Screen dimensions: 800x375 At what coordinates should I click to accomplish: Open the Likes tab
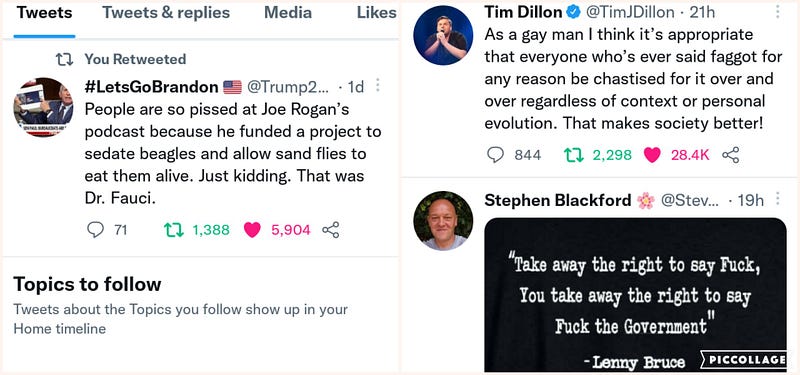coord(377,13)
